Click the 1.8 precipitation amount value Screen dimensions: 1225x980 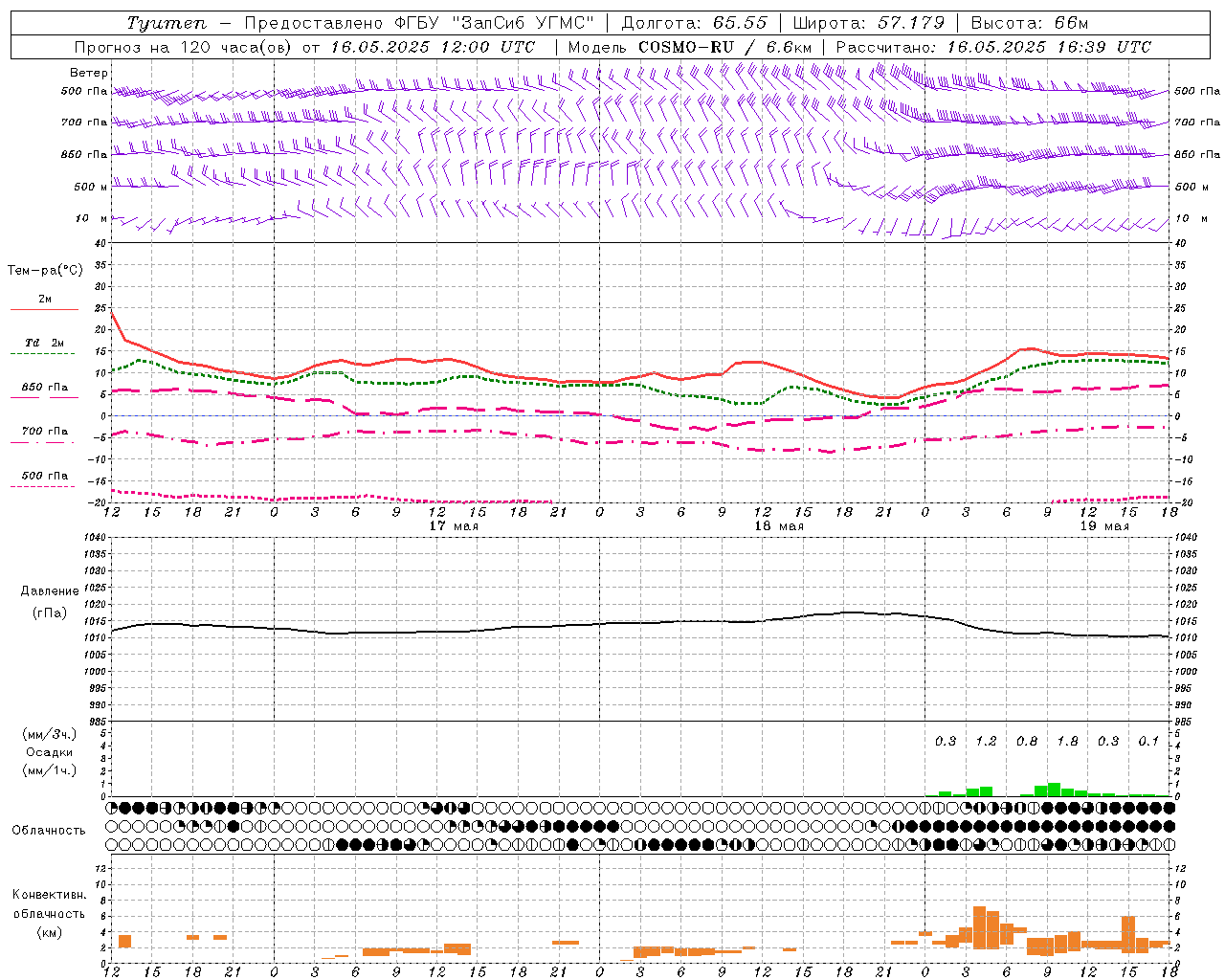click(1067, 741)
